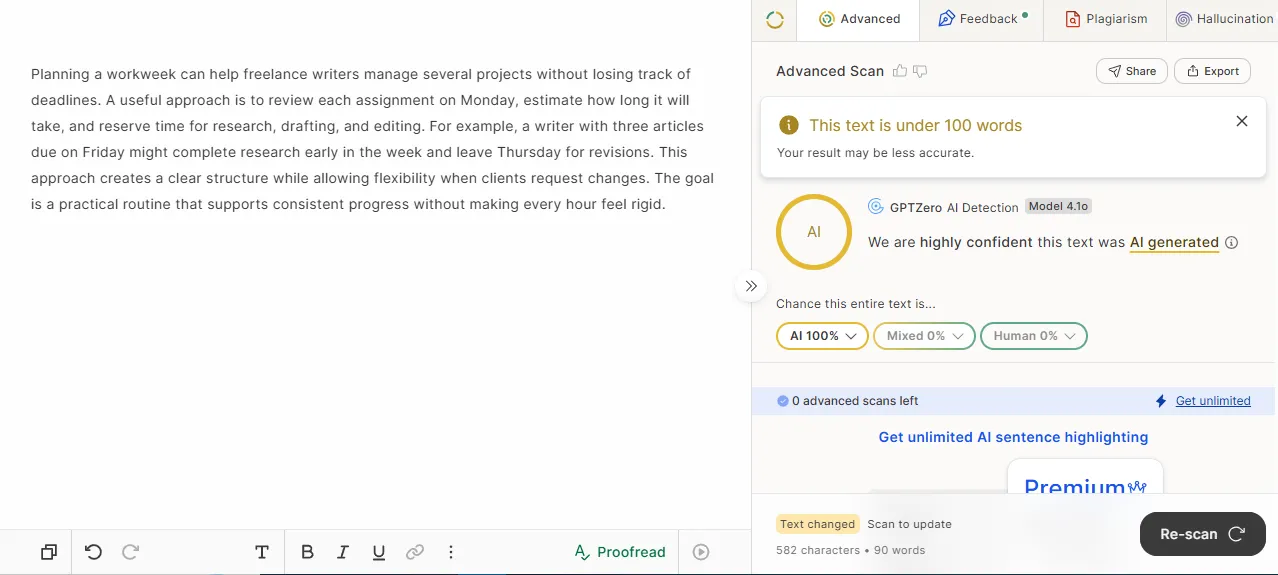
Task: Click info icon beside AI generated
Action: pyautogui.click(x=1232, y=242)
